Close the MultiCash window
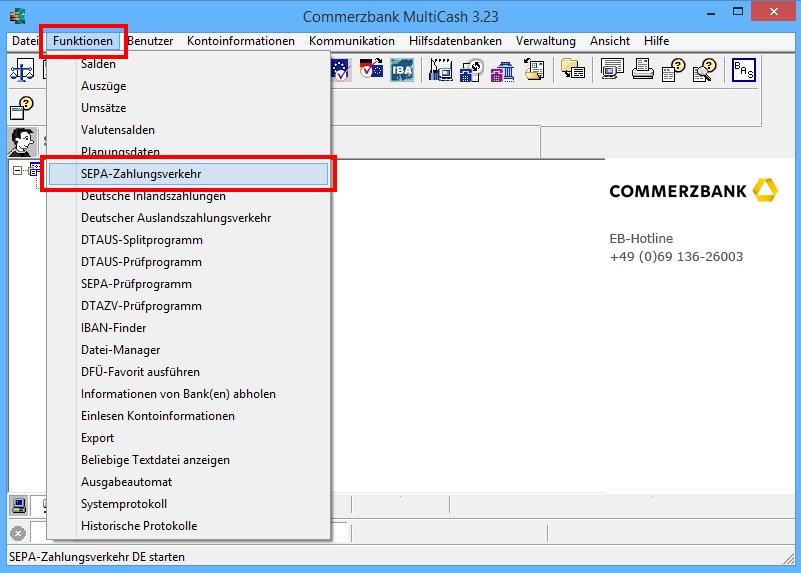801x573 pixels. point(774,12)
